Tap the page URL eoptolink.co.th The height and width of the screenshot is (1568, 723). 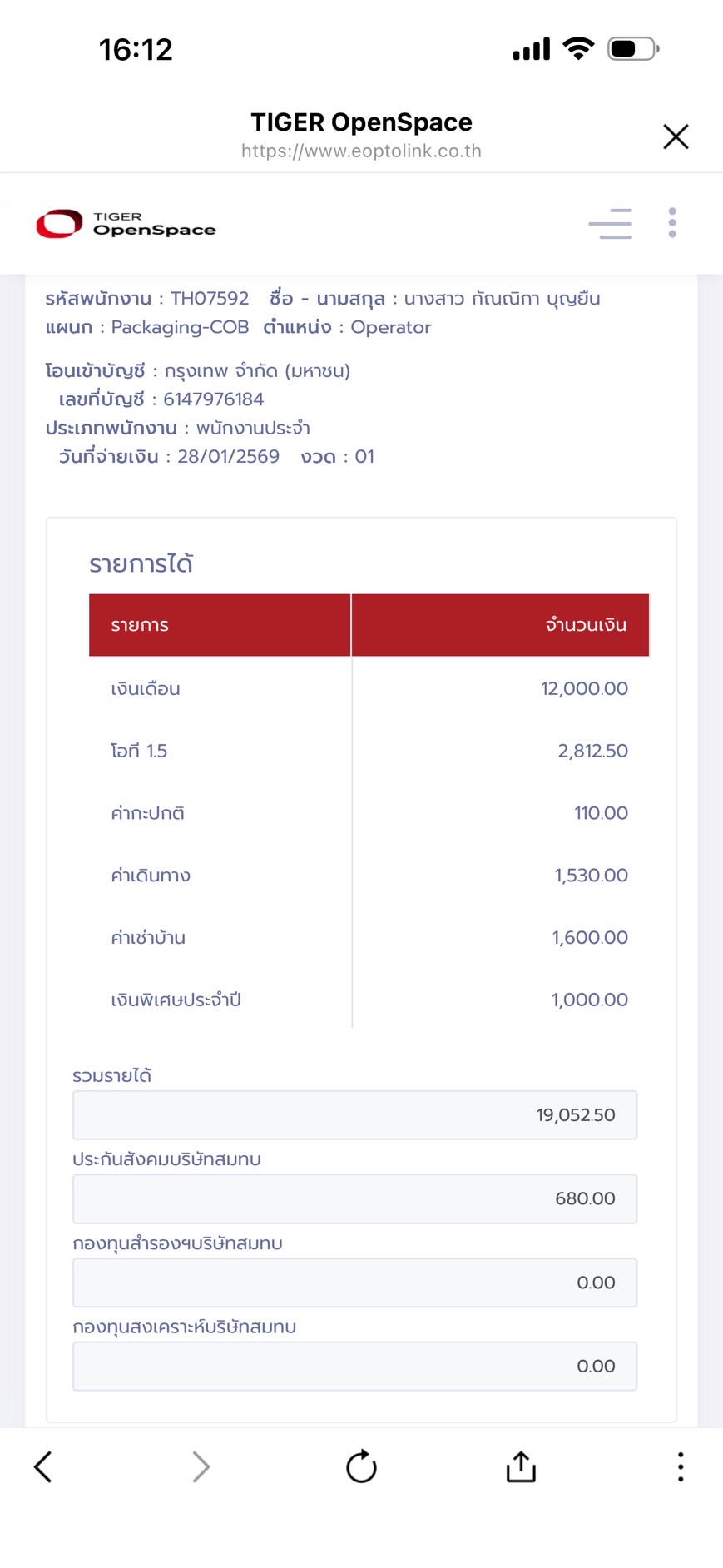[361, 151]
